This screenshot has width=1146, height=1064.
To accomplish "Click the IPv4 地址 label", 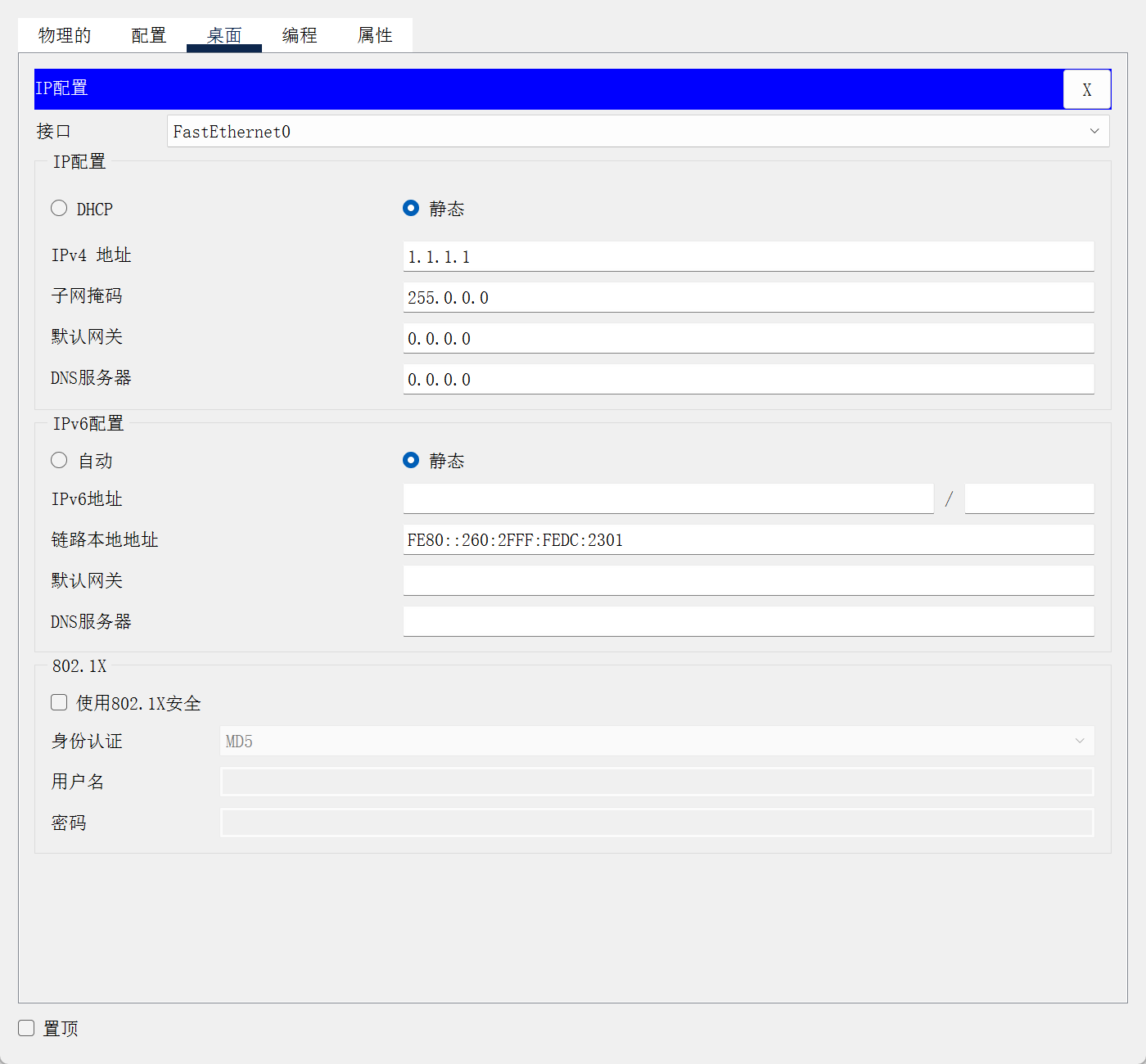I will point(91,255).
